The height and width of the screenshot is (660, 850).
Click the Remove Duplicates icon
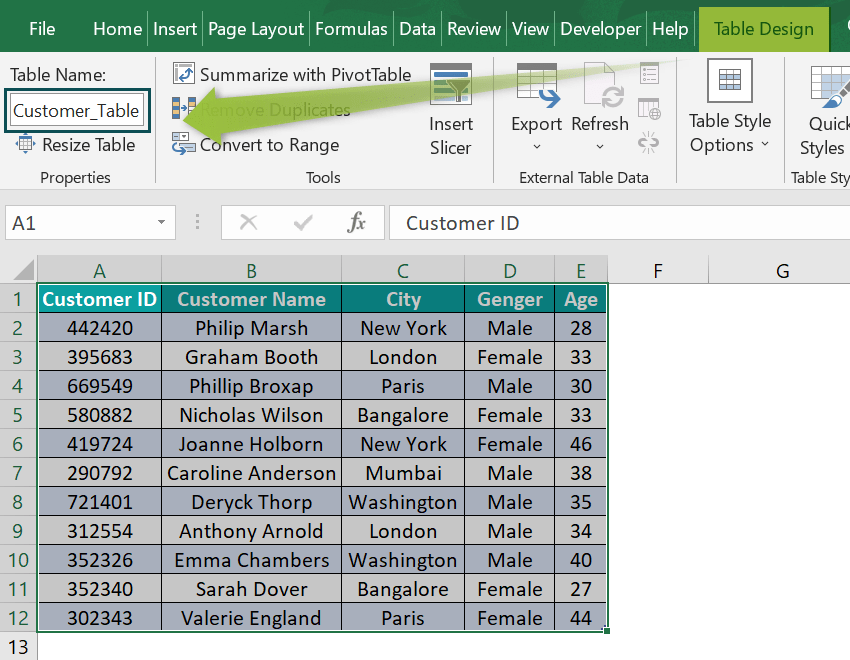pyautogui.click(x=184, y=108)
